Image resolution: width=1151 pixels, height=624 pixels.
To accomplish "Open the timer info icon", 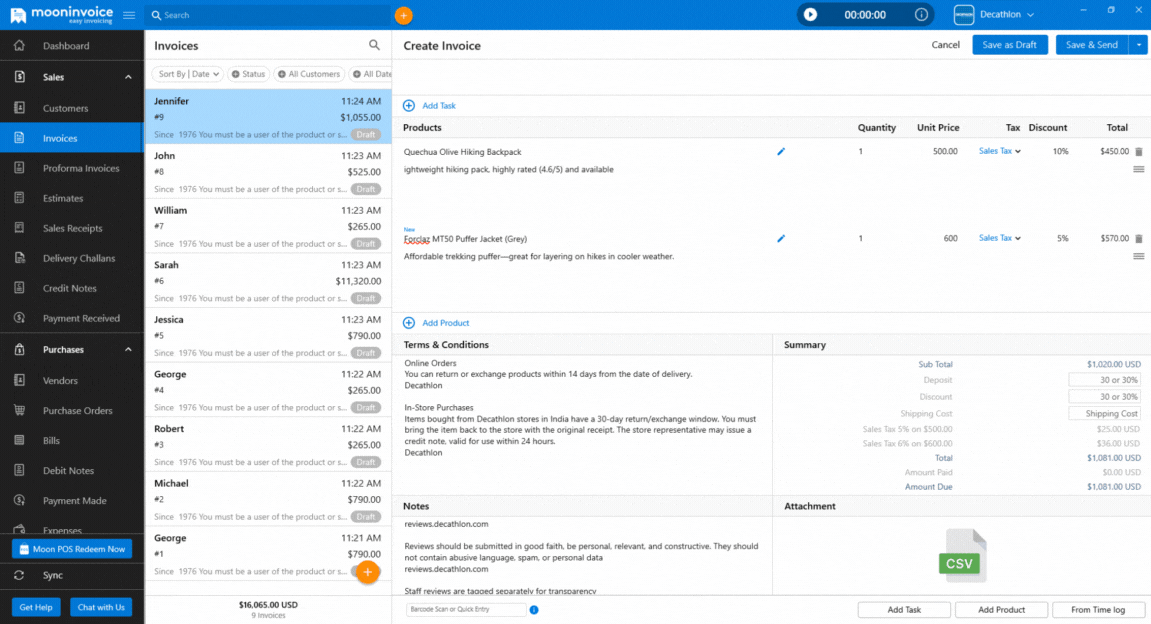I will [x=921, y=15].
